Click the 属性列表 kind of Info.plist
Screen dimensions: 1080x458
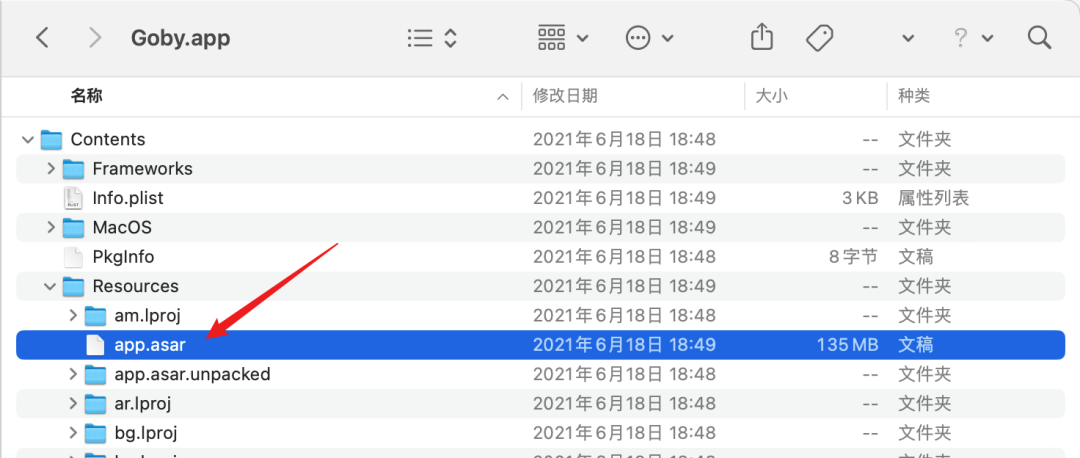click(x=933, y=198)
